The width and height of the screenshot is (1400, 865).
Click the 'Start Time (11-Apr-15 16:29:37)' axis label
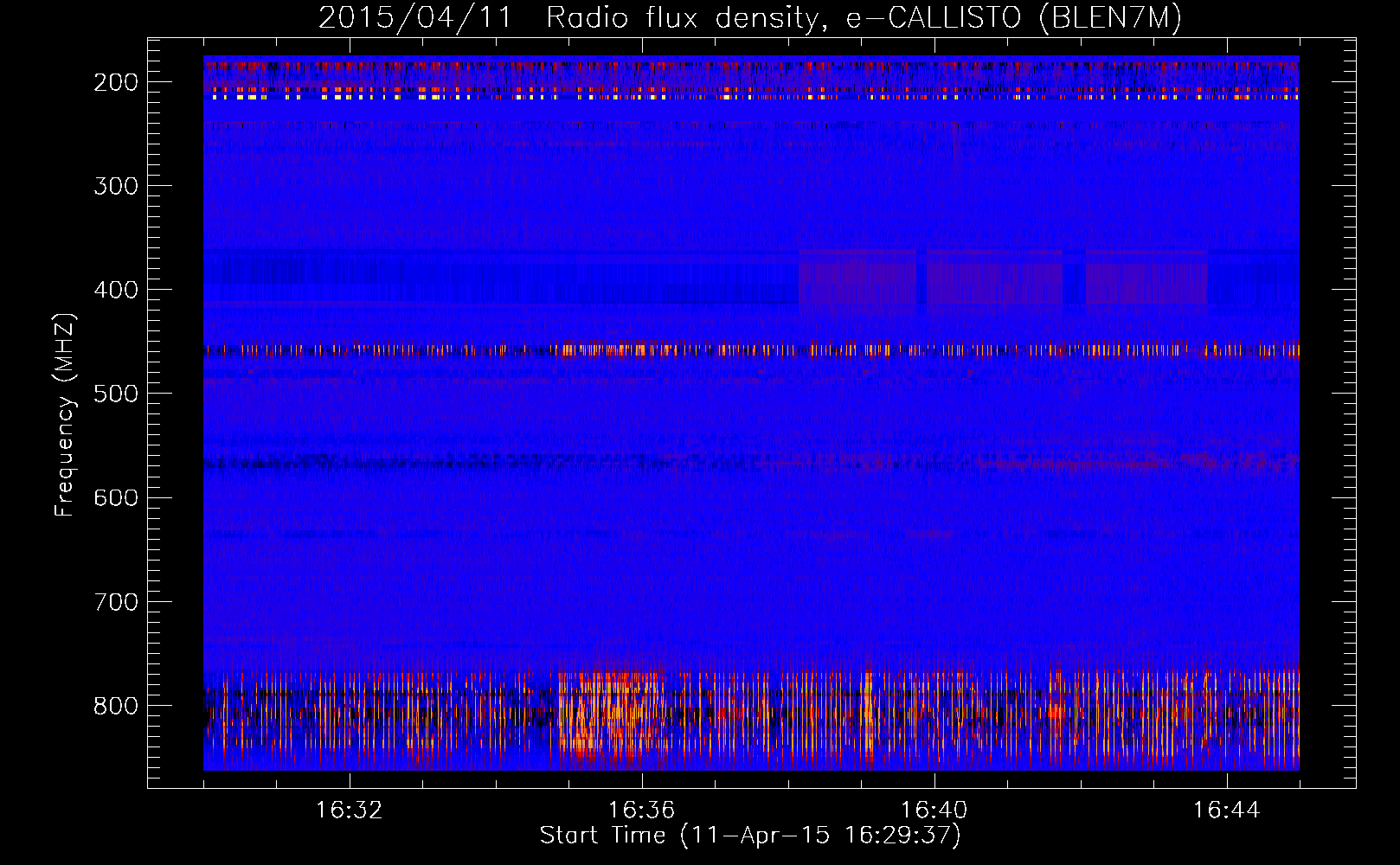pyautogui.click(x=750, y=836)
